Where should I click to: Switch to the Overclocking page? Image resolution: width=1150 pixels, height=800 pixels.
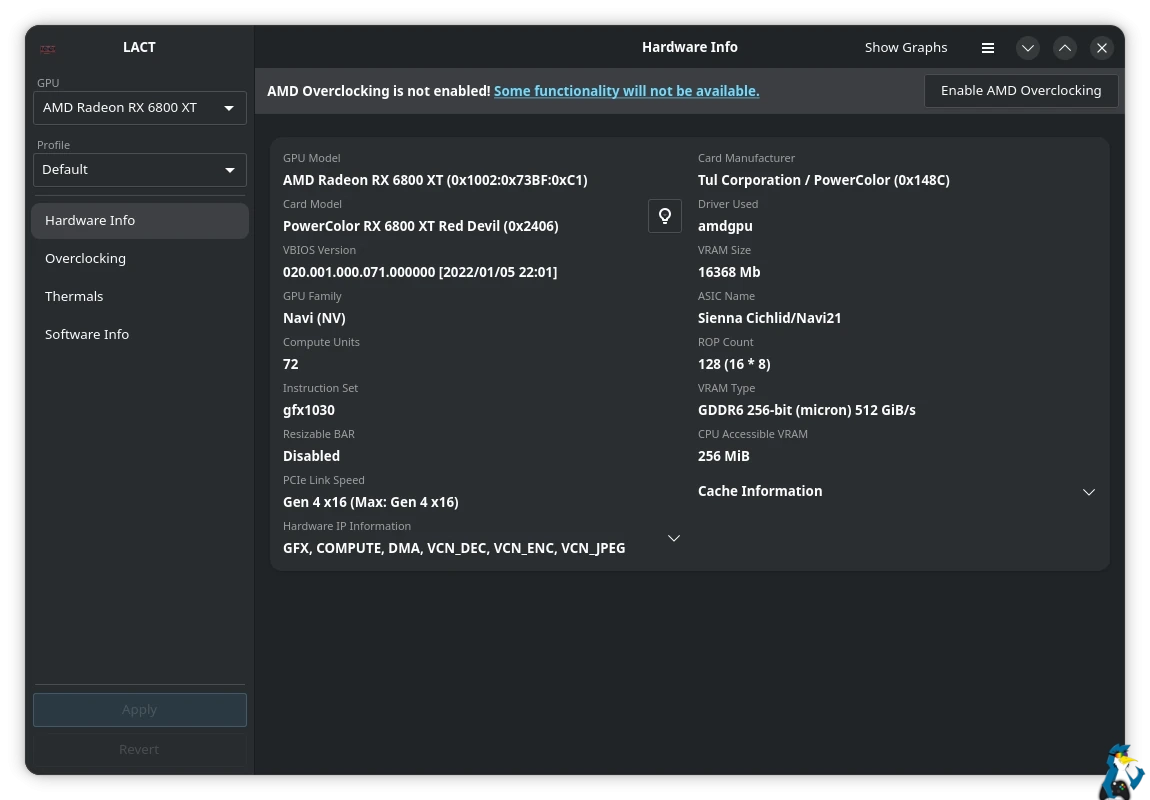point(86,258)
